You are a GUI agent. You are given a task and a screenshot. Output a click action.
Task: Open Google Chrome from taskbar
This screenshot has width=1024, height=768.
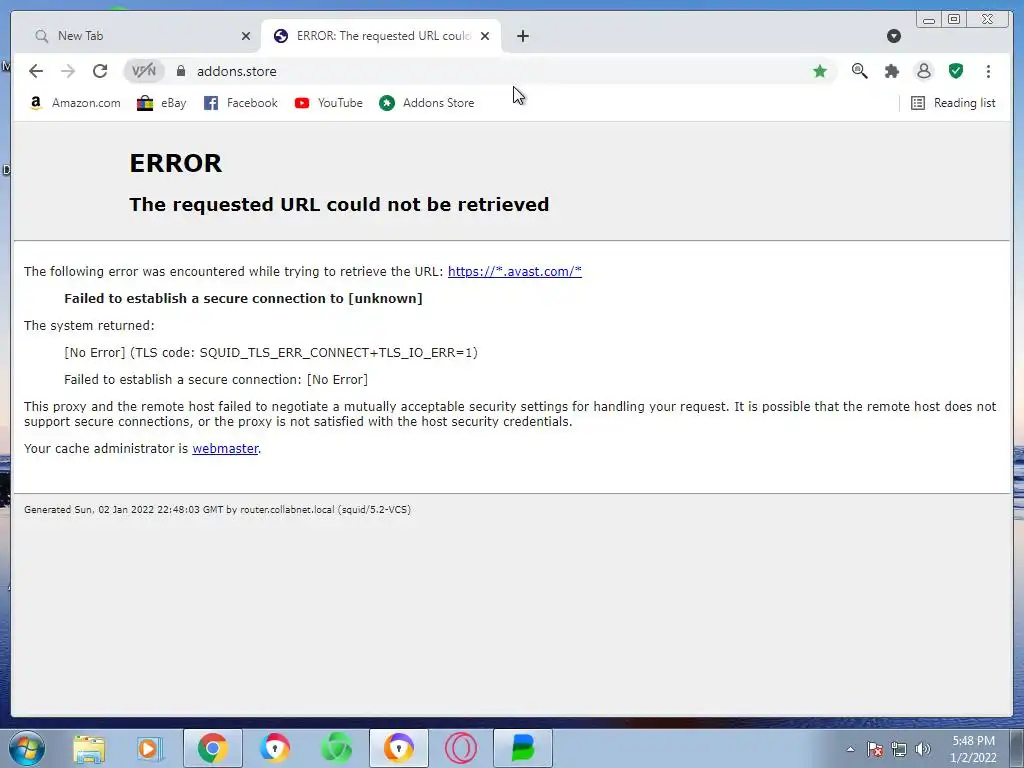tap(213, 748)
